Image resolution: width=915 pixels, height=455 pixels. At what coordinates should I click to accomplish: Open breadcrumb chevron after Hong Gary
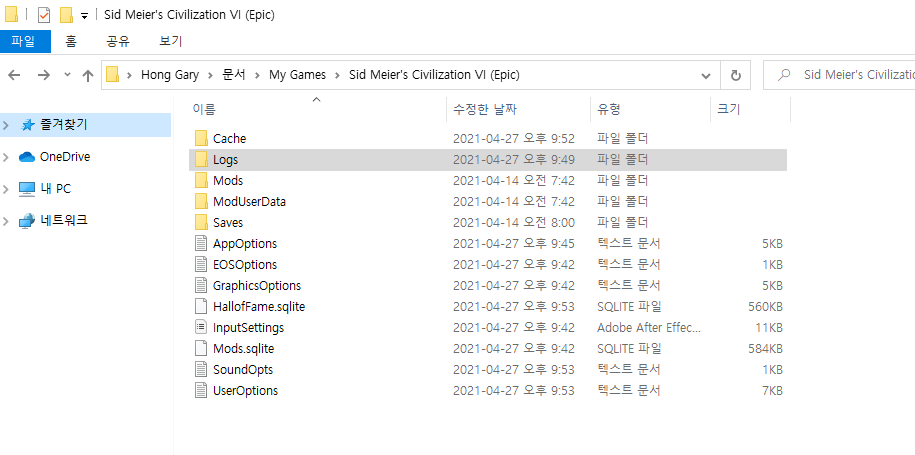tap(211, 75)
